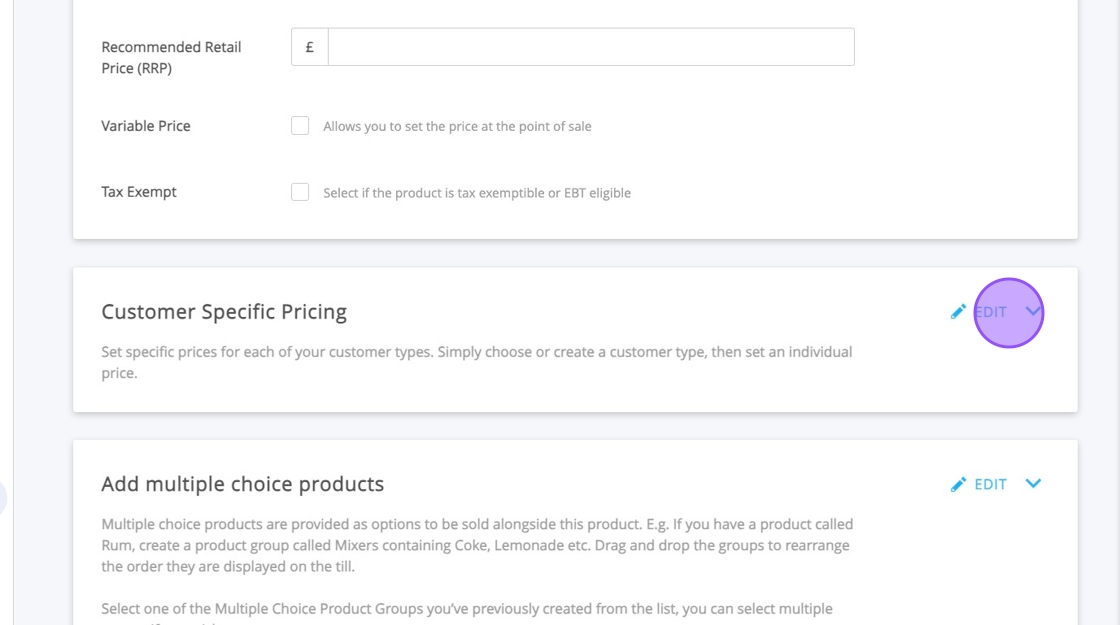Click the 'Allows you to set the price' text
The width and height of the screenshot is (1120, 625).
pyautogui.click(x=457, y=127)
